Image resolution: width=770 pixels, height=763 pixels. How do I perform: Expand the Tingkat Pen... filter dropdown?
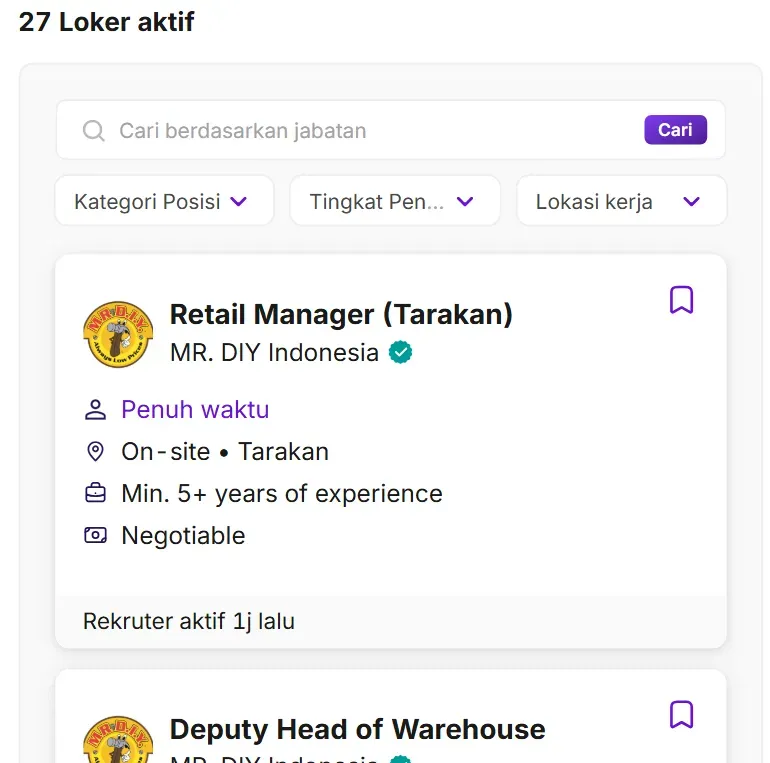point(394,201)
